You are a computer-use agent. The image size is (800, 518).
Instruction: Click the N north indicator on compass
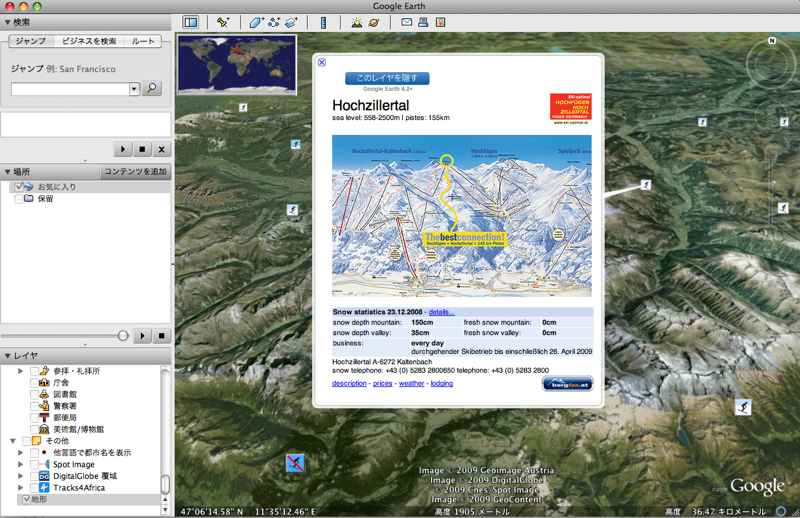[772, 41]
